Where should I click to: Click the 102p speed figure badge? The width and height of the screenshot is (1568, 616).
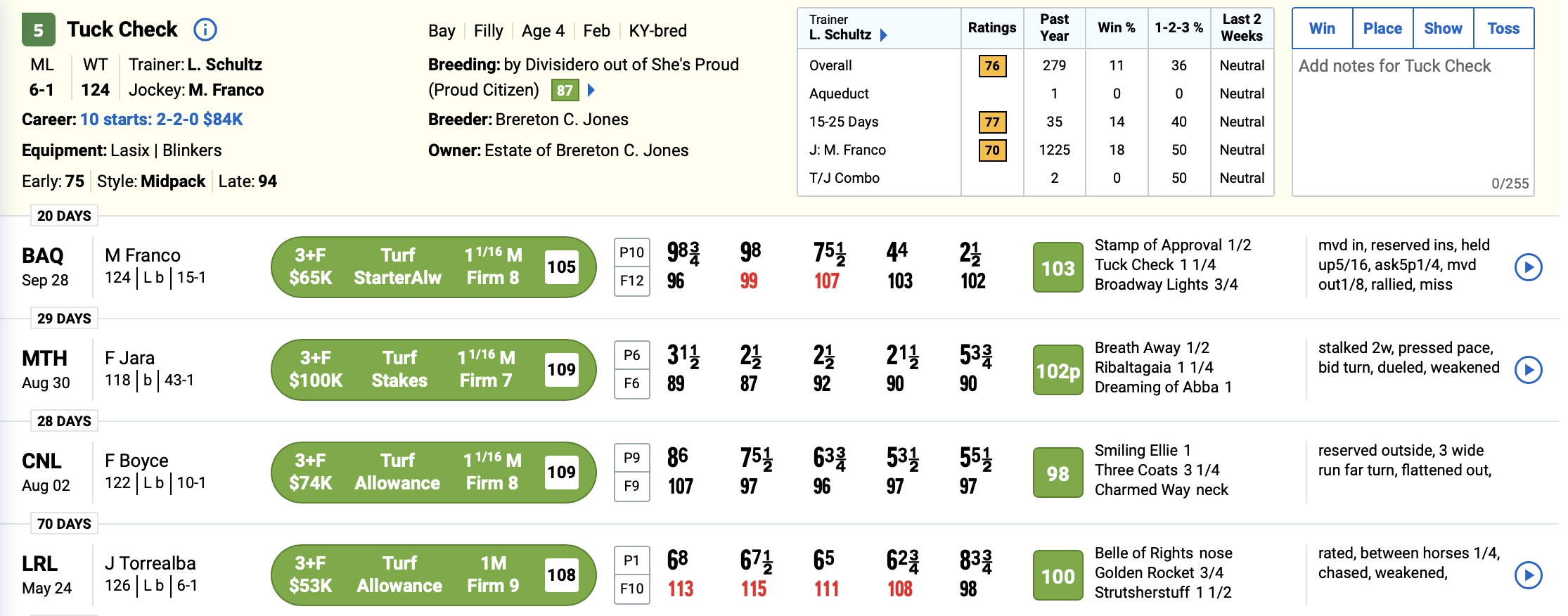click(1058, 371)
